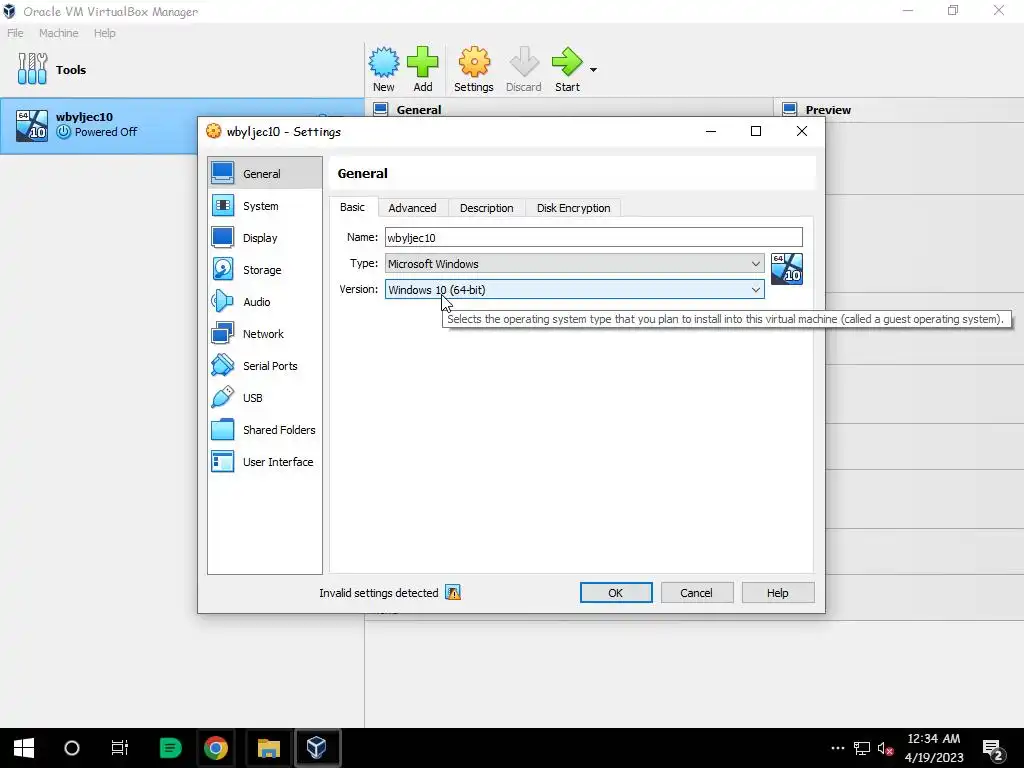Open the System settings category
1024x768 pixels.
point(264,206)
